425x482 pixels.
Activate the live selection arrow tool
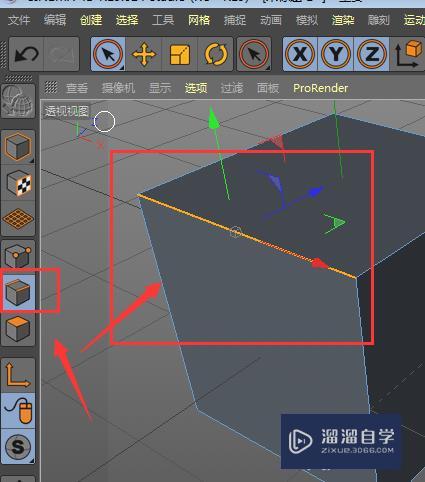click(108, 54)
